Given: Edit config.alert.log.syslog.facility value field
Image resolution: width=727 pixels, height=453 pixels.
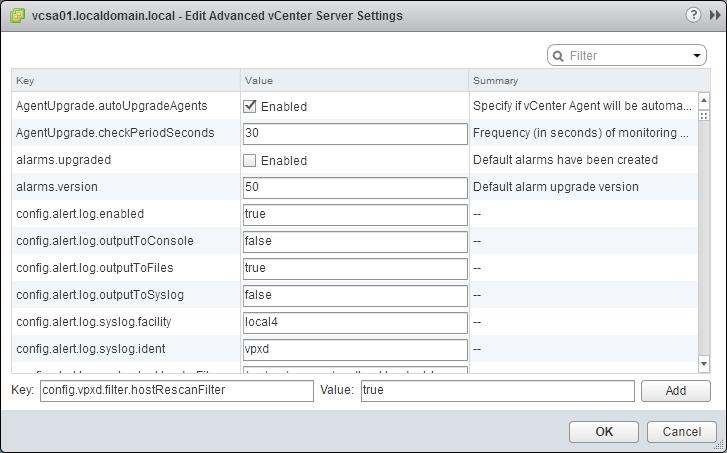Looking at the screenshot, I should click(355, 322).
